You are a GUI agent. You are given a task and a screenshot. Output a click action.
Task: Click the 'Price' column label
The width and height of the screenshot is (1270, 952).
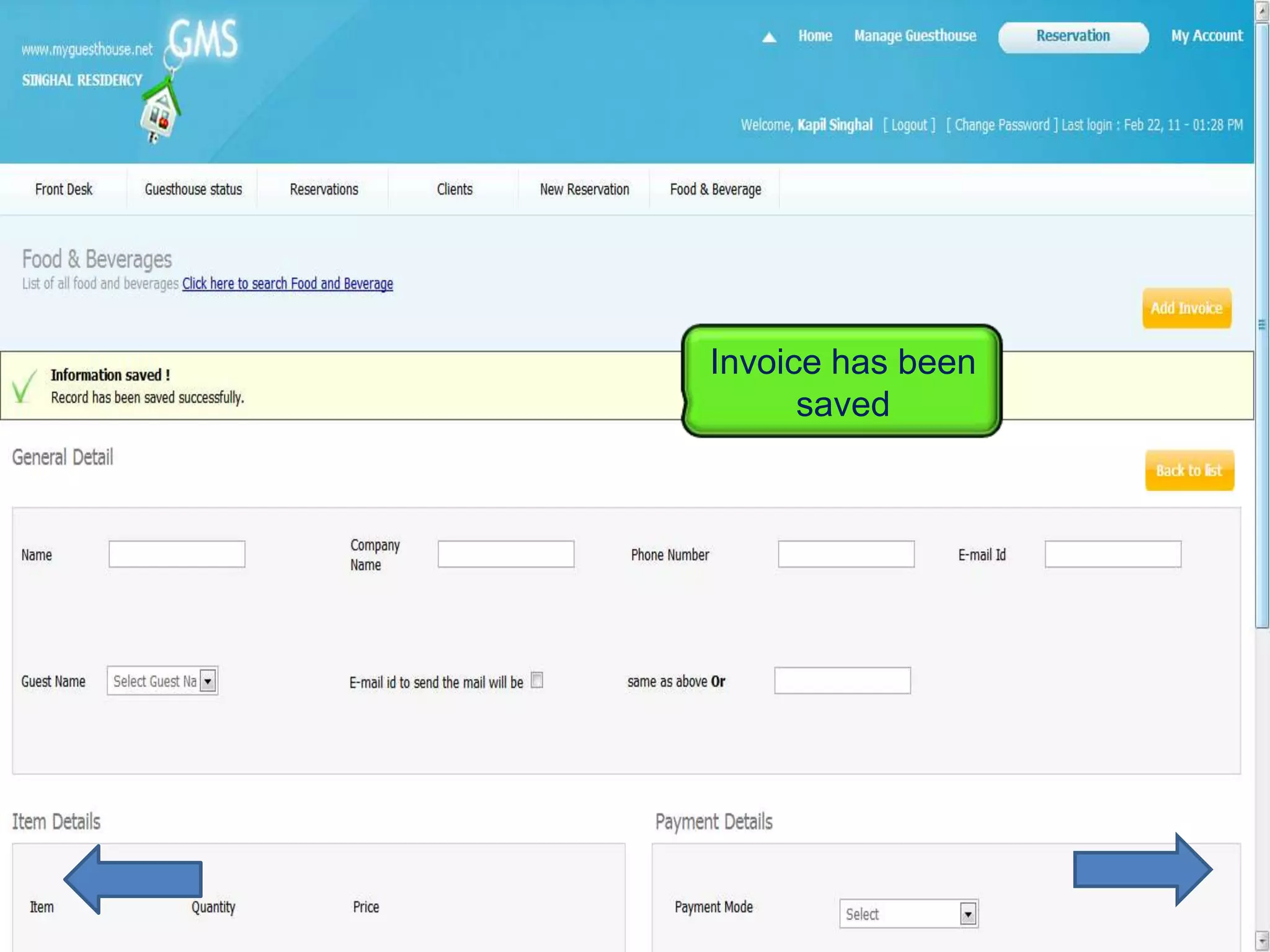pyautogui.click(x=366, y=907)
